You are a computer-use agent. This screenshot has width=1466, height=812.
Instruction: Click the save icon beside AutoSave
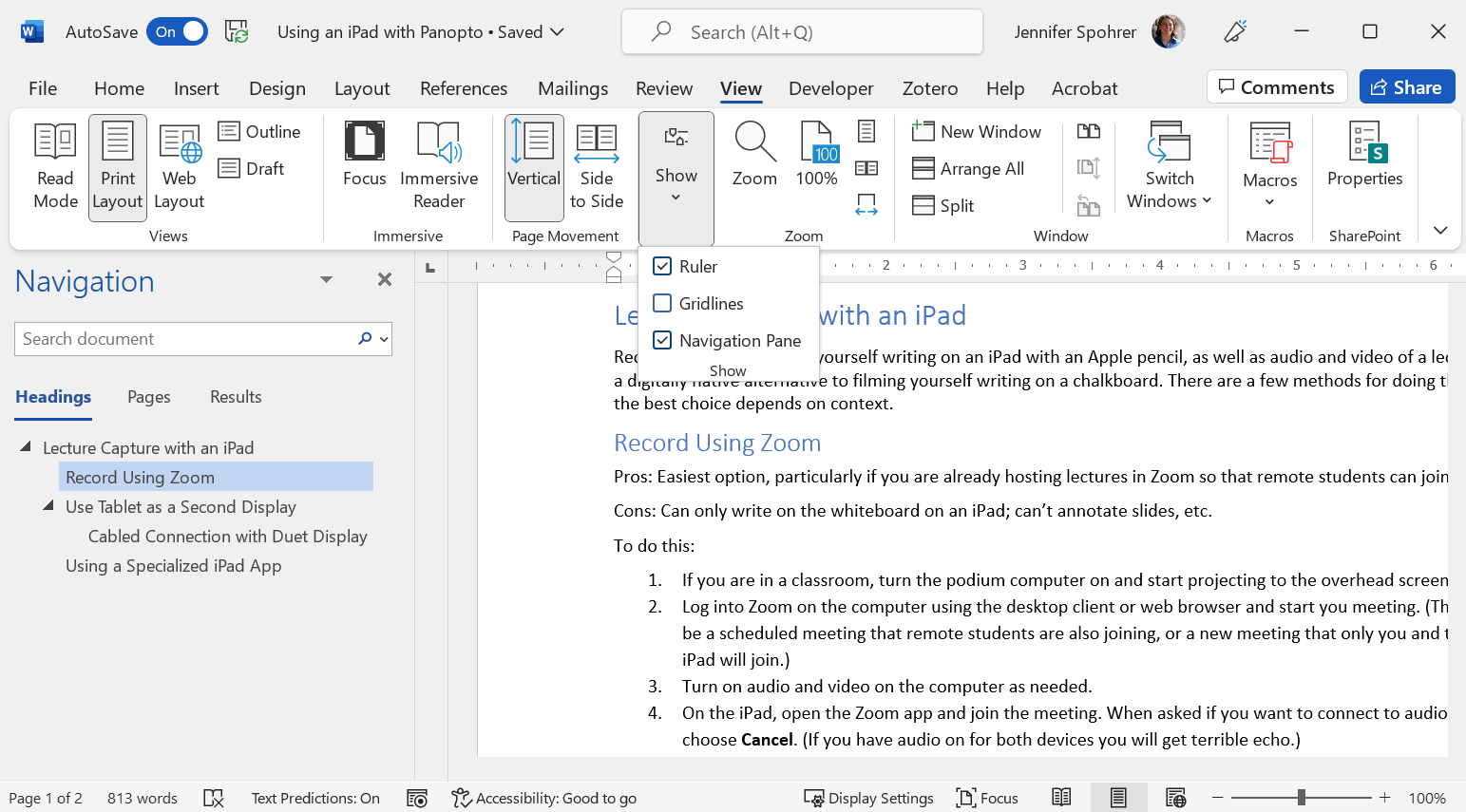(237, 31)
